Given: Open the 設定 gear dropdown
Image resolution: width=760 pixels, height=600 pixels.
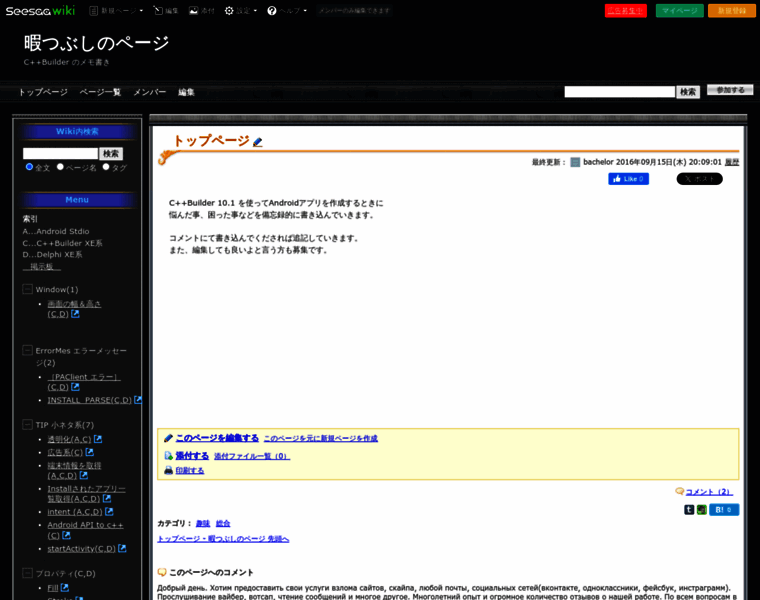Looking at the screenshot, I should (x=240, y=11).
